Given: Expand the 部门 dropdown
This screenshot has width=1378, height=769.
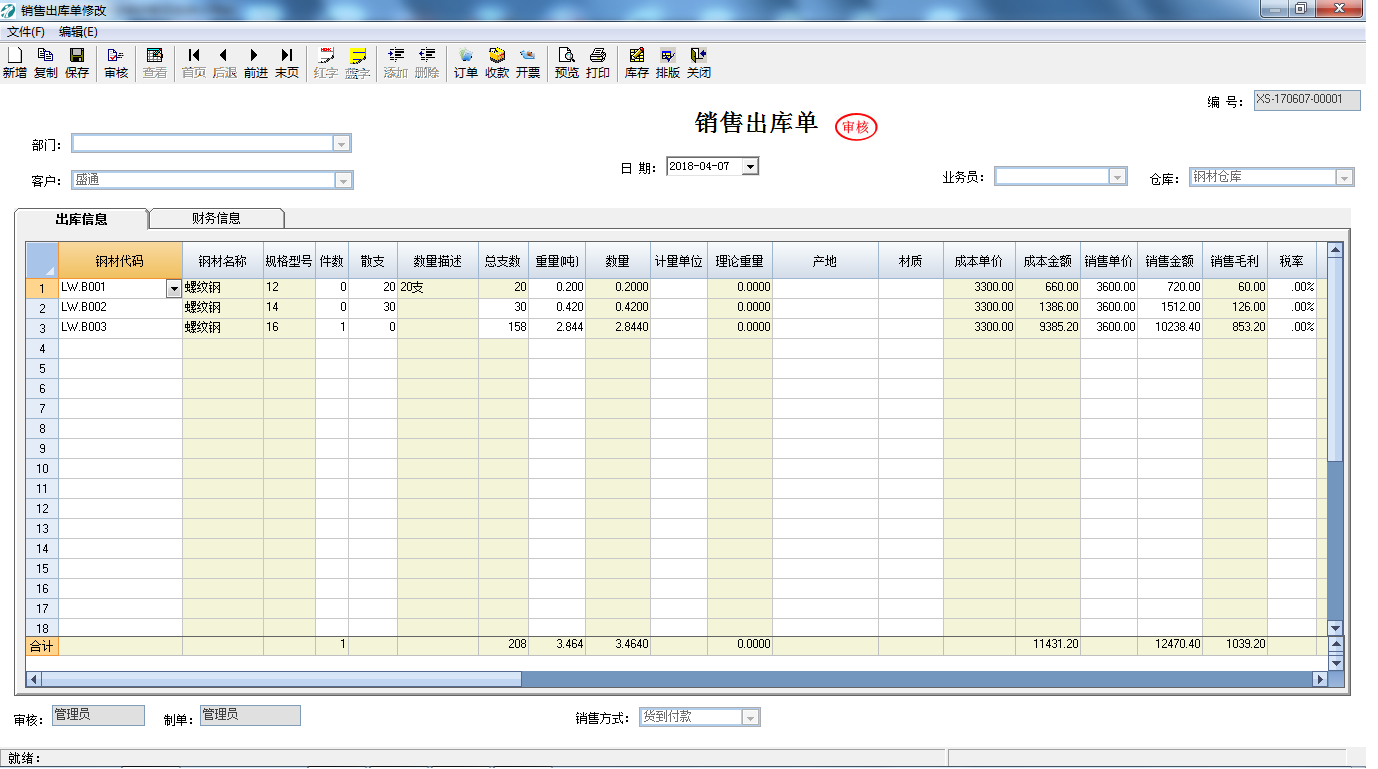Looking at the screenshot, I should point(342,144).
